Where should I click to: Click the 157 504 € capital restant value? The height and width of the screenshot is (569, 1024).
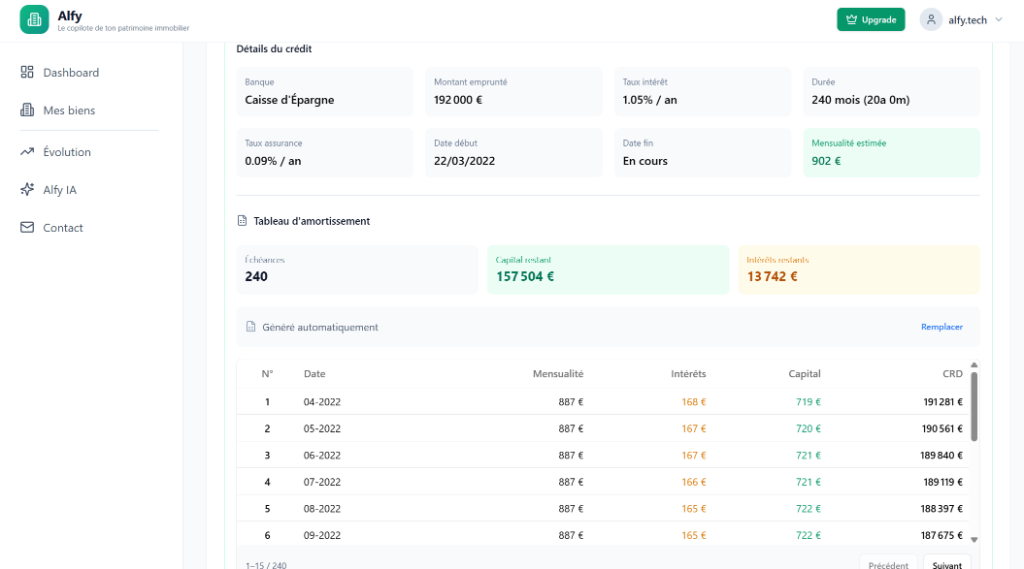point(525,276)
